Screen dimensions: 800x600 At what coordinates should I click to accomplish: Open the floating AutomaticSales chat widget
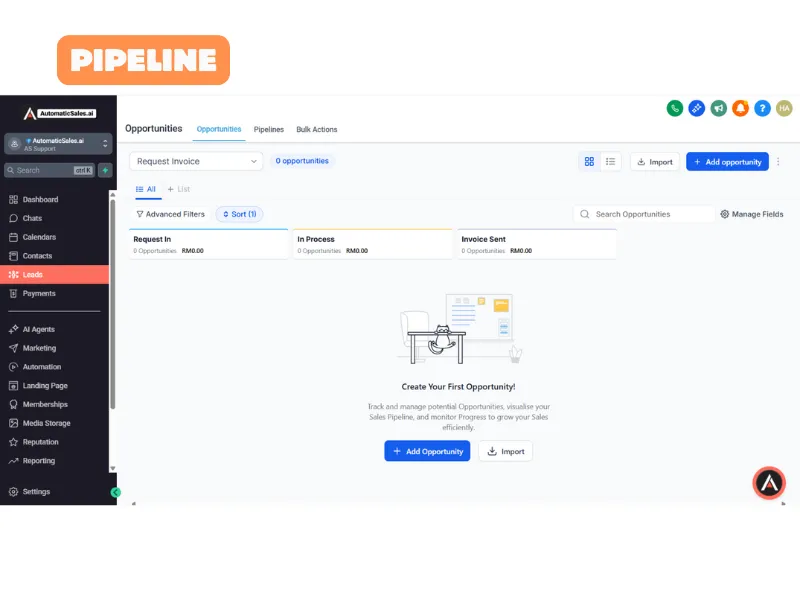pyautogui.click(x=769, y=483)
